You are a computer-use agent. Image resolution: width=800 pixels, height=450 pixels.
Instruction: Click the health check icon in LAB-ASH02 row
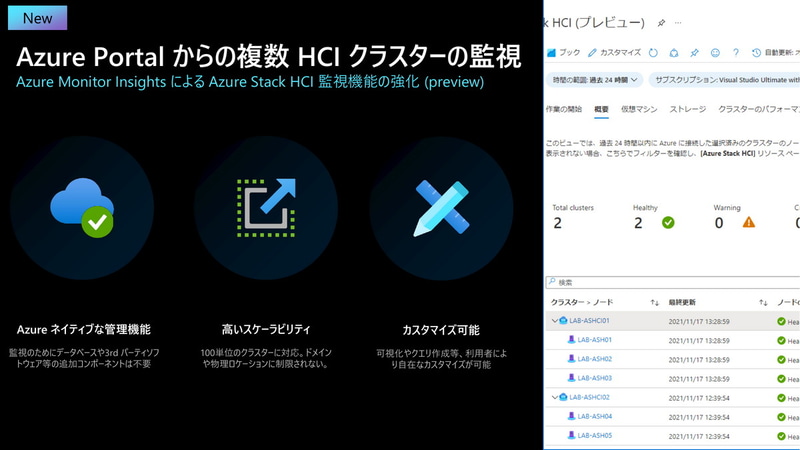(781, 360)
